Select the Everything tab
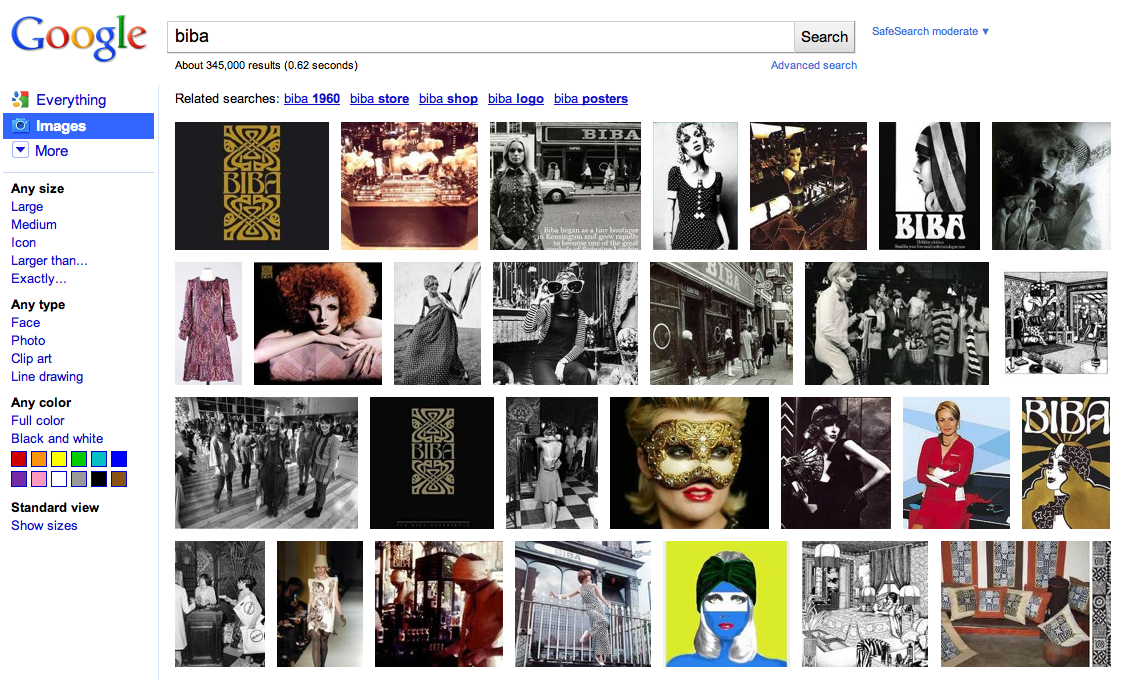The image size is (1127, 680). pyautogui.click(x=71, y=100)
